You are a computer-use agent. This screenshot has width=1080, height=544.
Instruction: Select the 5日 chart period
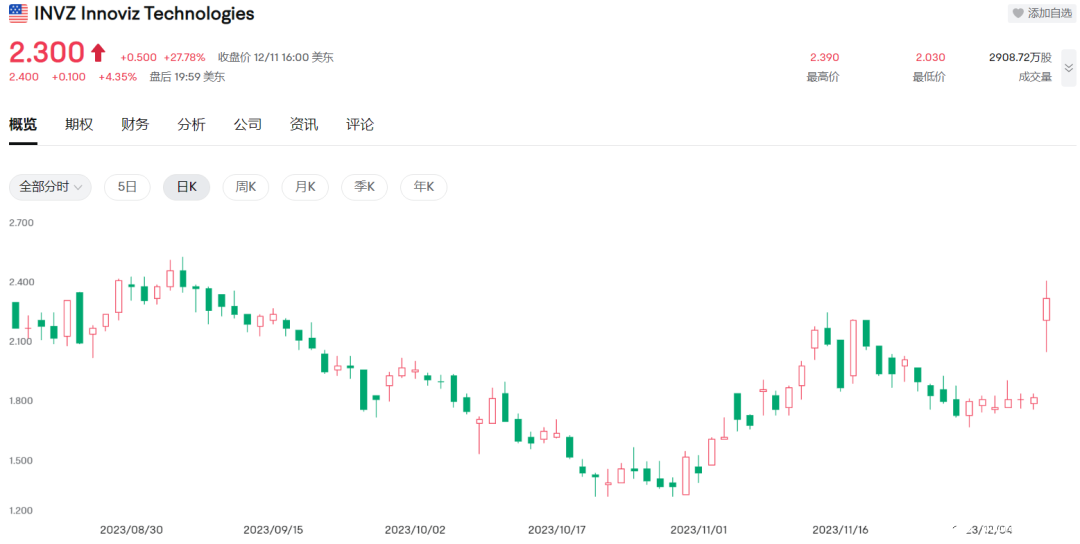[x=127, y=187]
